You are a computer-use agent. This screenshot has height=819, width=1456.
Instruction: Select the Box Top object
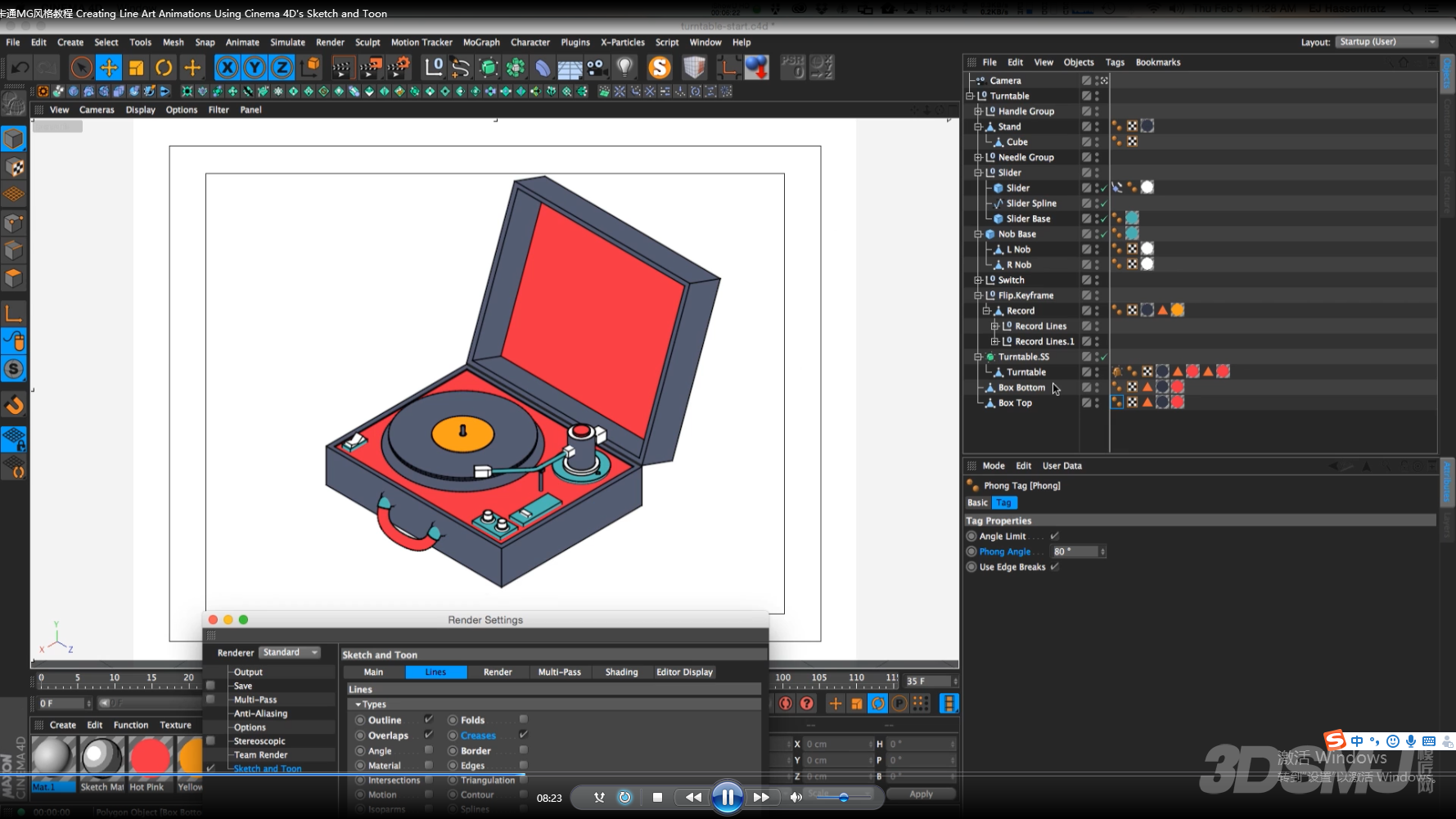click(1015, 403)
